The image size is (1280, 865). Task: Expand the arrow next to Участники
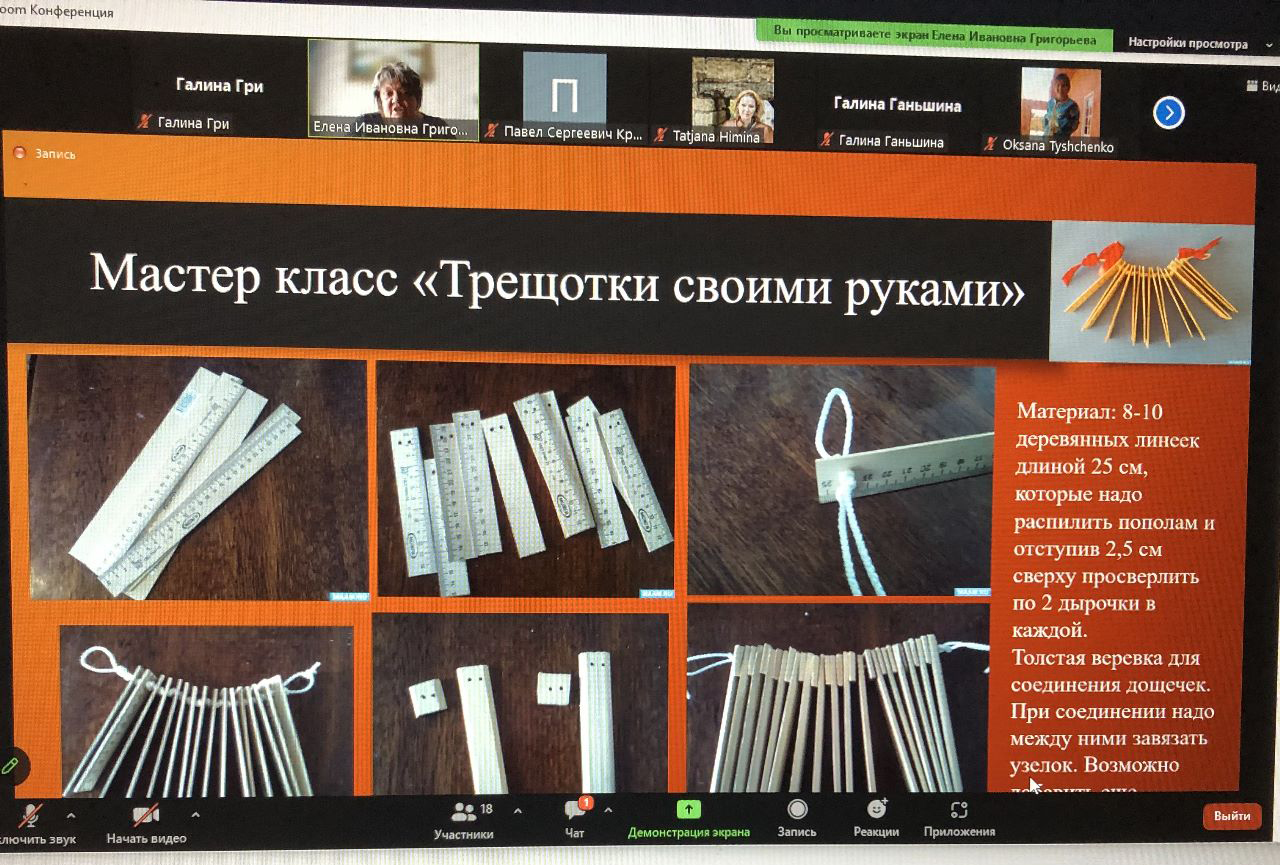click(x=517, y=810)
